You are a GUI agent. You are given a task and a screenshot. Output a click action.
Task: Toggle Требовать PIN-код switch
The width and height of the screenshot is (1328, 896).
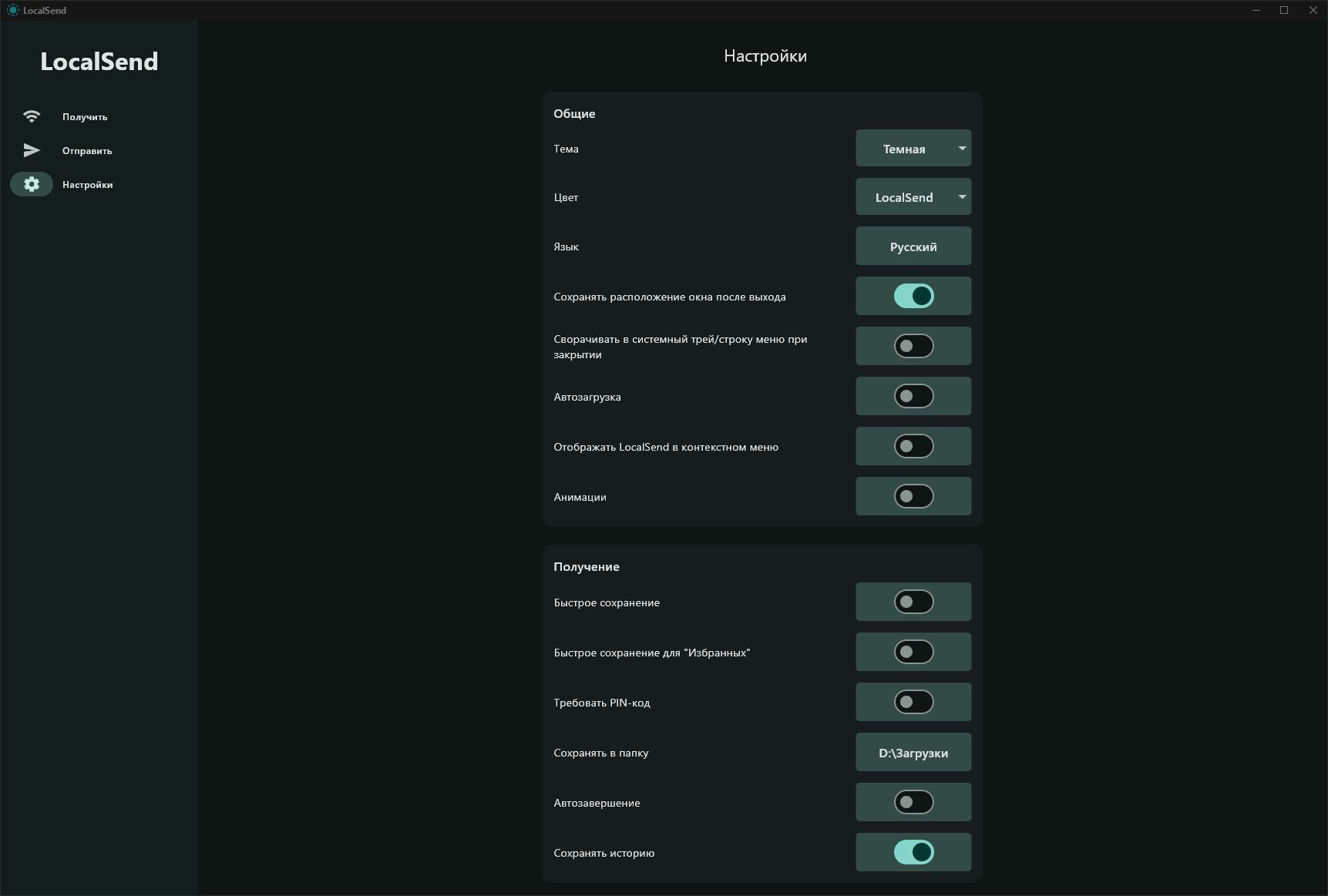pyautogui.click(x=913, y=702)
